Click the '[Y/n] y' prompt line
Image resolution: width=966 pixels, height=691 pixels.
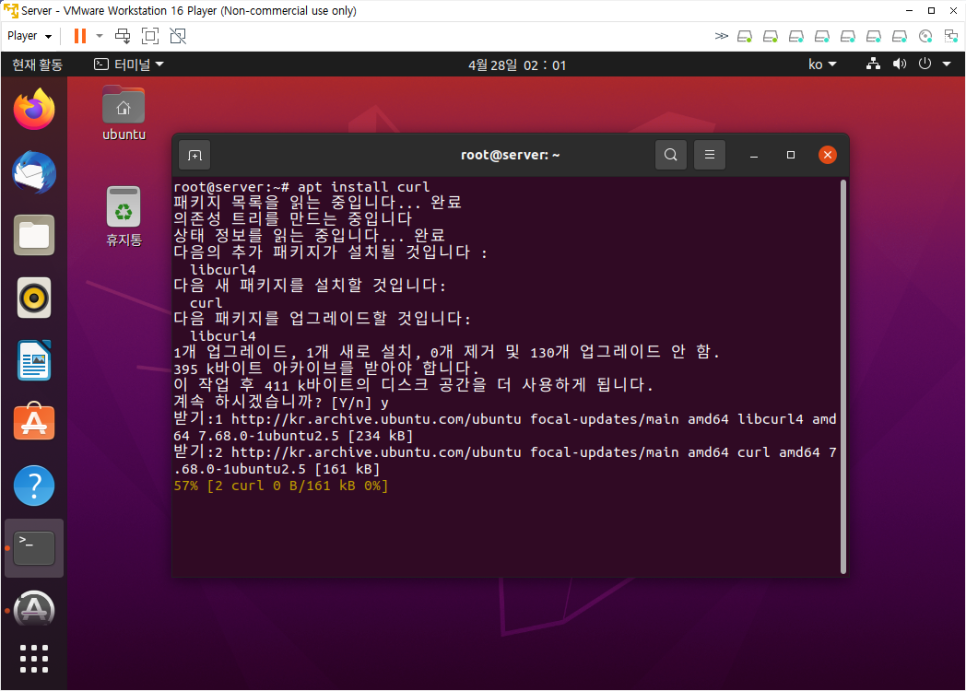[281, 402]
